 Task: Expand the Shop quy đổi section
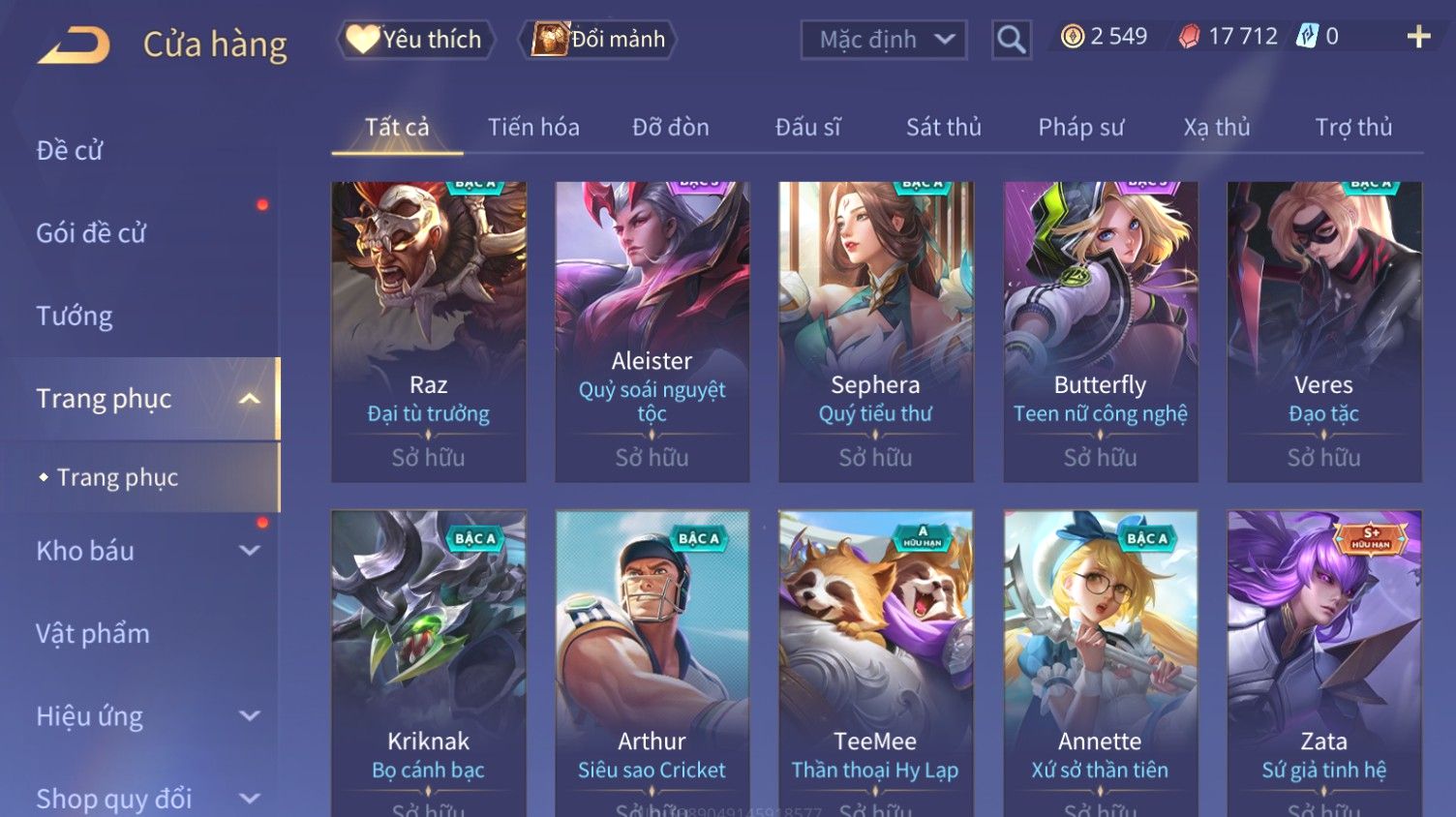[x=249, y=799]
